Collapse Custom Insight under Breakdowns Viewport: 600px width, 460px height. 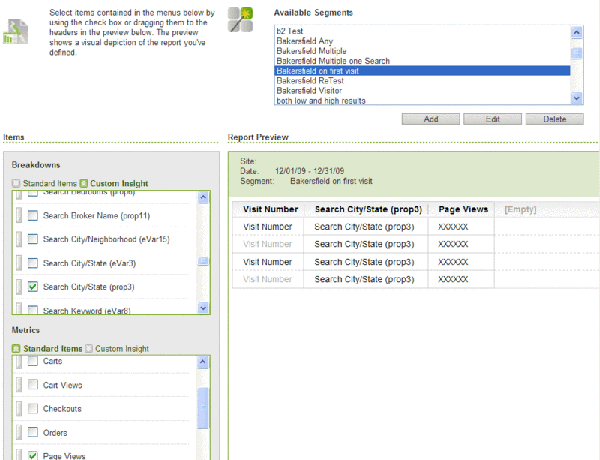[84, 183]
